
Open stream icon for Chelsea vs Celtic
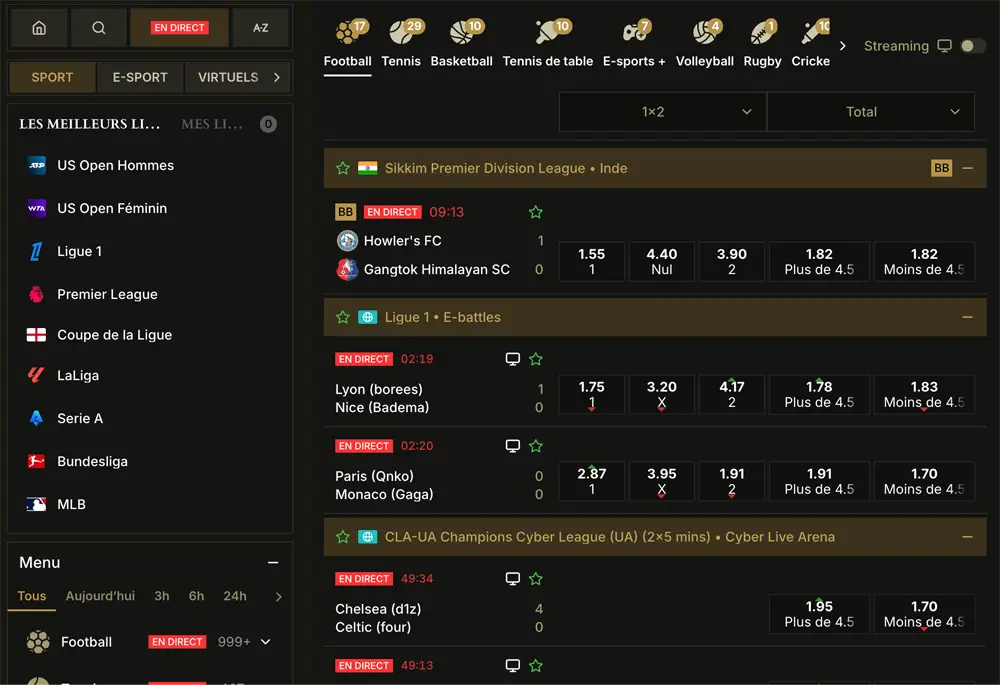(x=512, y=578)
